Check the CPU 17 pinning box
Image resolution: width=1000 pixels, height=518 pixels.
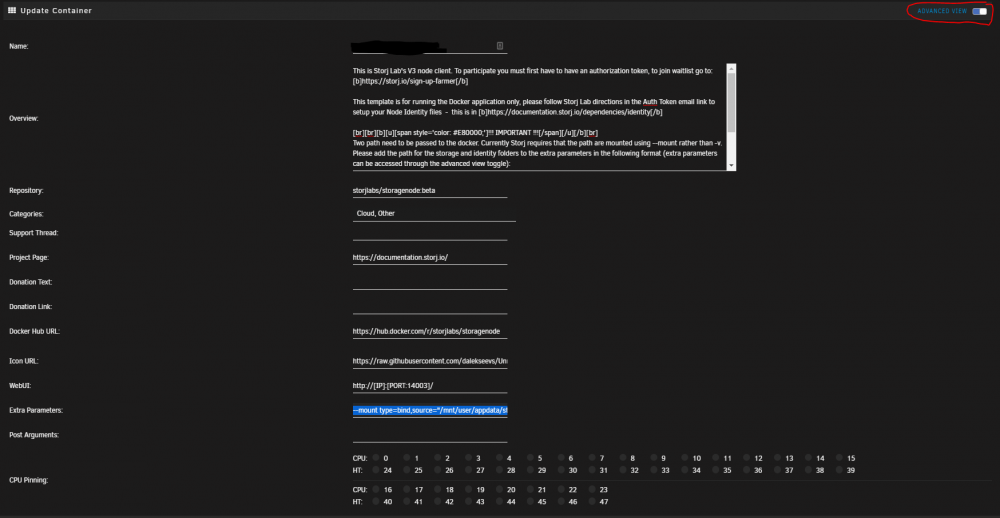(x=407, y=490)
